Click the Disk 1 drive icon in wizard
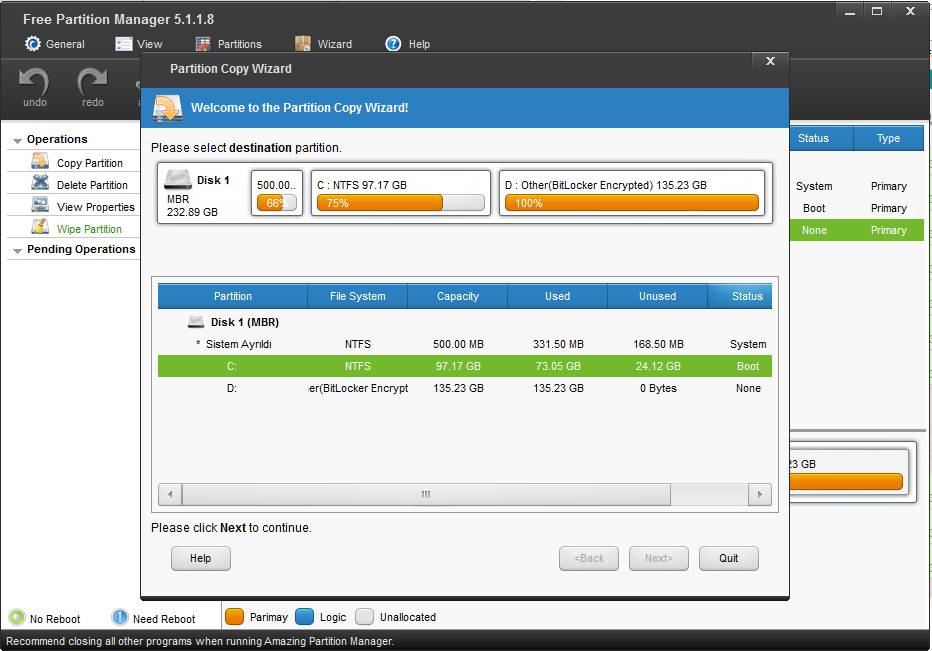 click(x=178, y=180)
